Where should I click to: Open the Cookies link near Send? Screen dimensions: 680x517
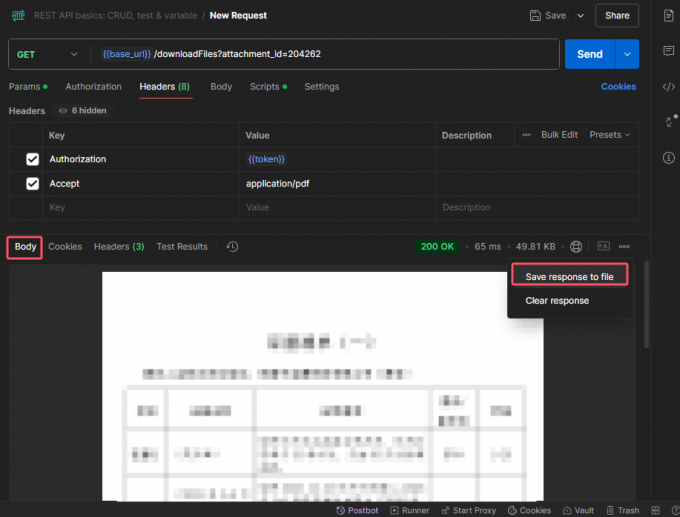pyautogui.click(x=618, y=87)
